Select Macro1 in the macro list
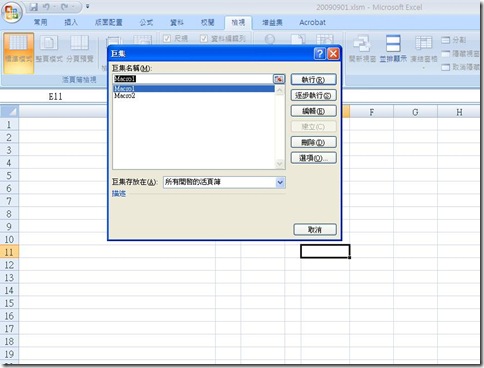Viewport: 484px width, 368px height. pos(193,89)
